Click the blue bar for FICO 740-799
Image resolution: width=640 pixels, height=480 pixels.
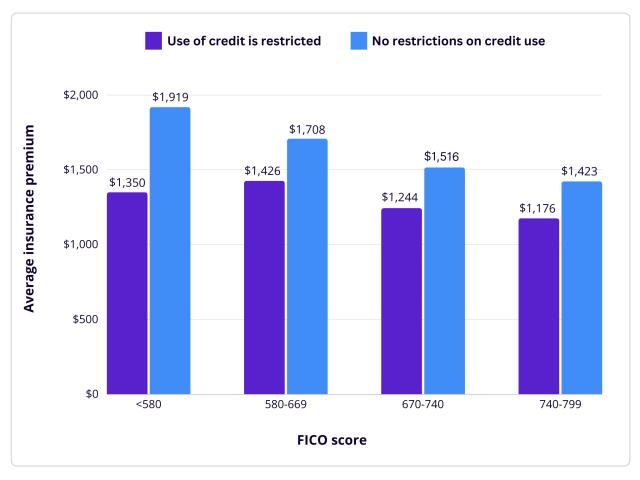[581, 287]
